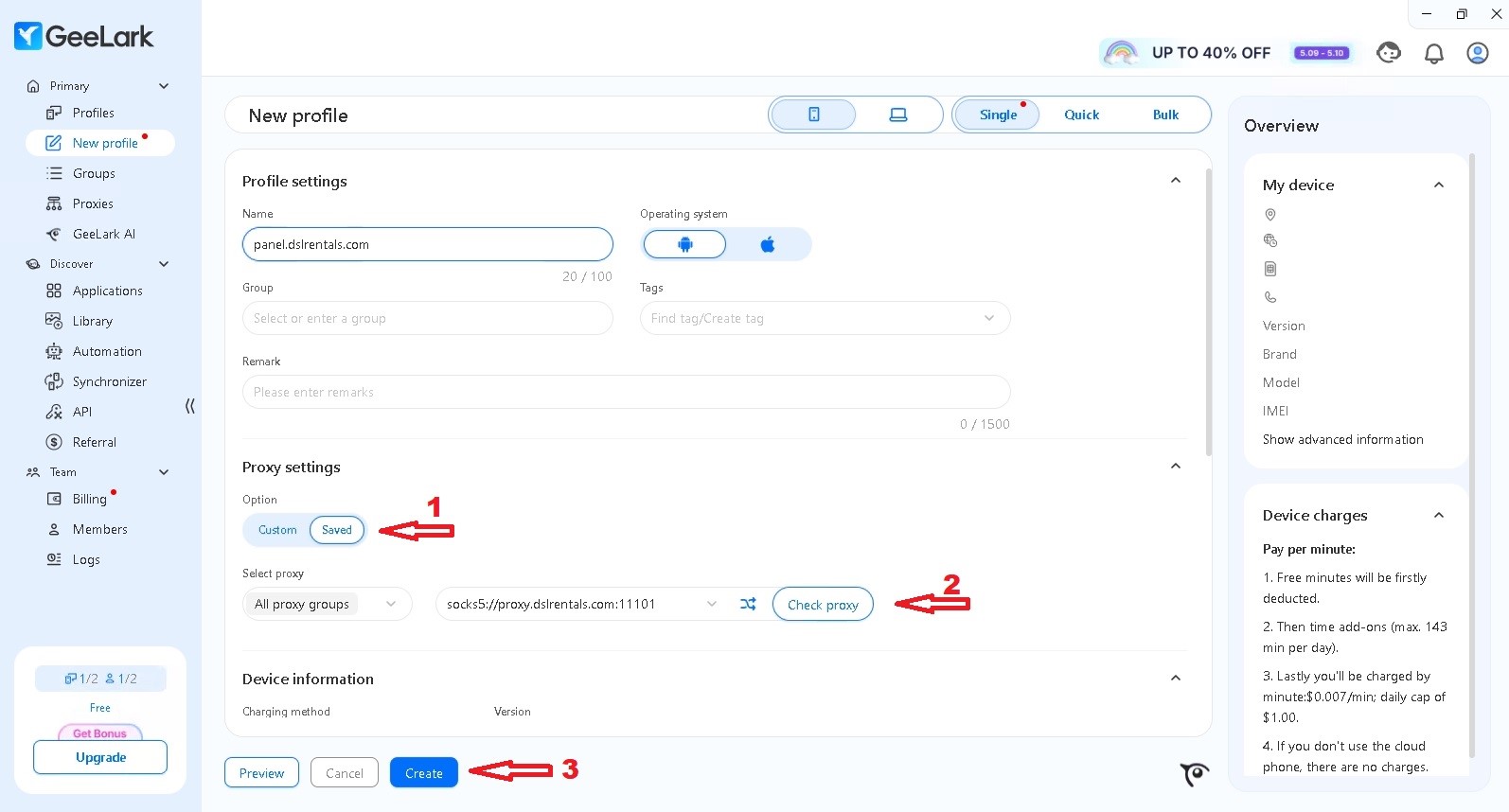Open Proxies in the sidebar
Screen dimensions: 1509x812
click(x=93, y=203)
